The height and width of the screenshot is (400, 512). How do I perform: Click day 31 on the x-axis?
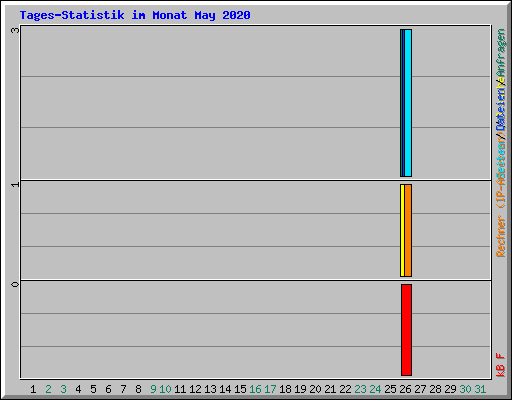pyautogui.click(x=480, y=389)
